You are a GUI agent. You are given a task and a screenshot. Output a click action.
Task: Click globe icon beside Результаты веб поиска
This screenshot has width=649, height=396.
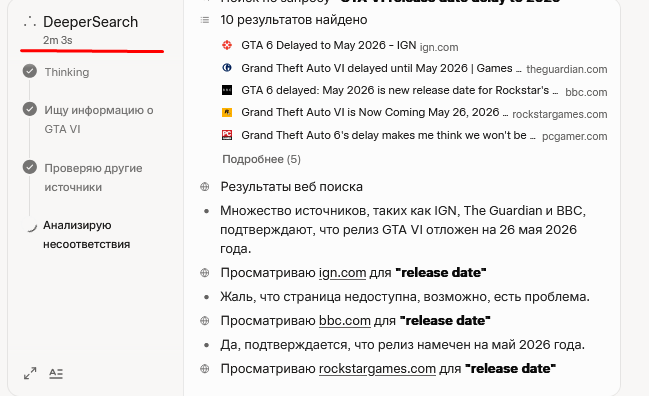click(204, 187)
